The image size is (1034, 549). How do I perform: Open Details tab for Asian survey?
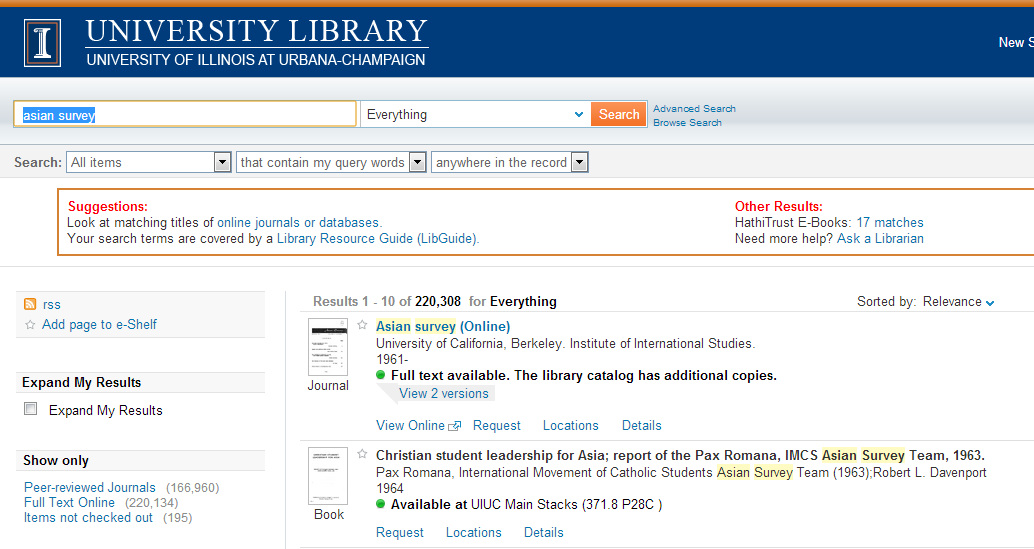642,426
